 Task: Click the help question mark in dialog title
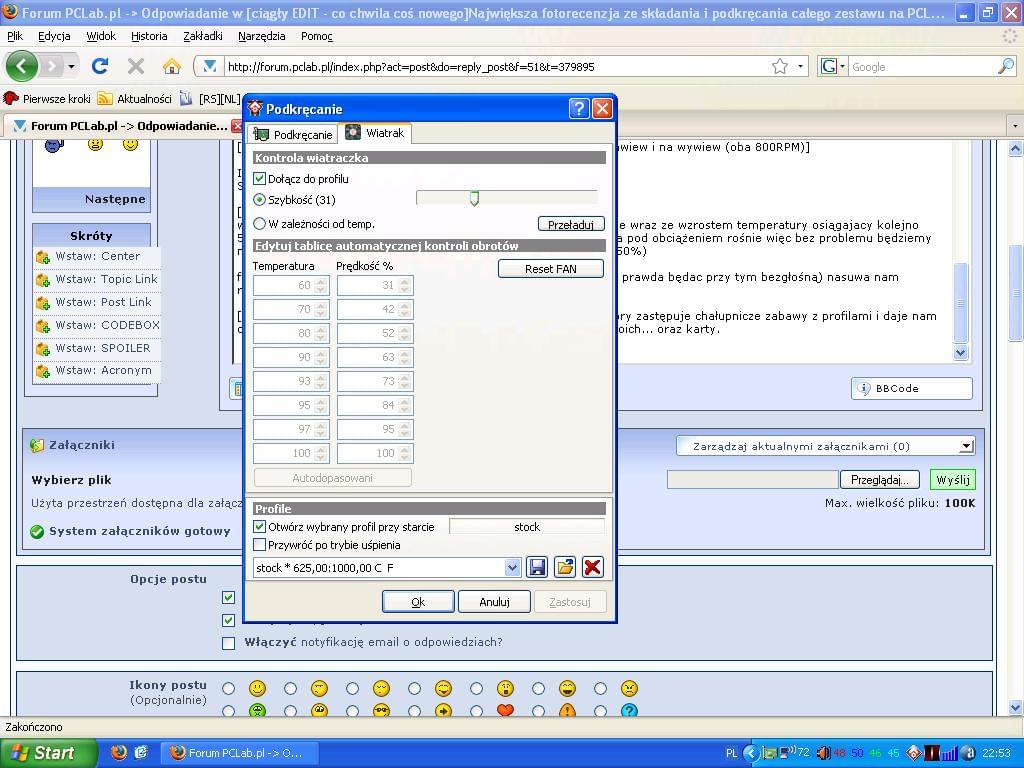pyautogui.click(x=578, y=109)
